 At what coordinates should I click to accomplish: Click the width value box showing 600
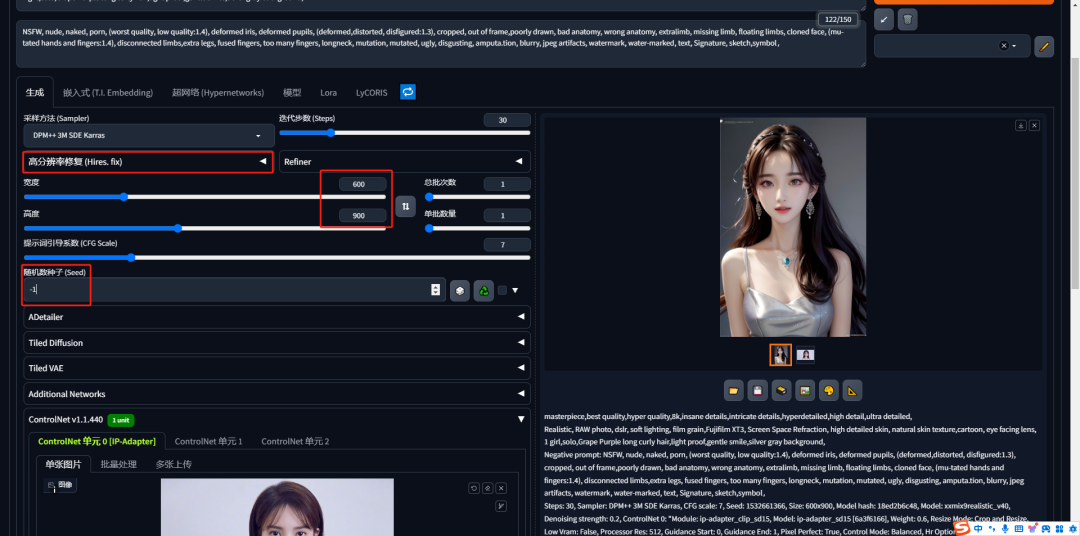362,184
